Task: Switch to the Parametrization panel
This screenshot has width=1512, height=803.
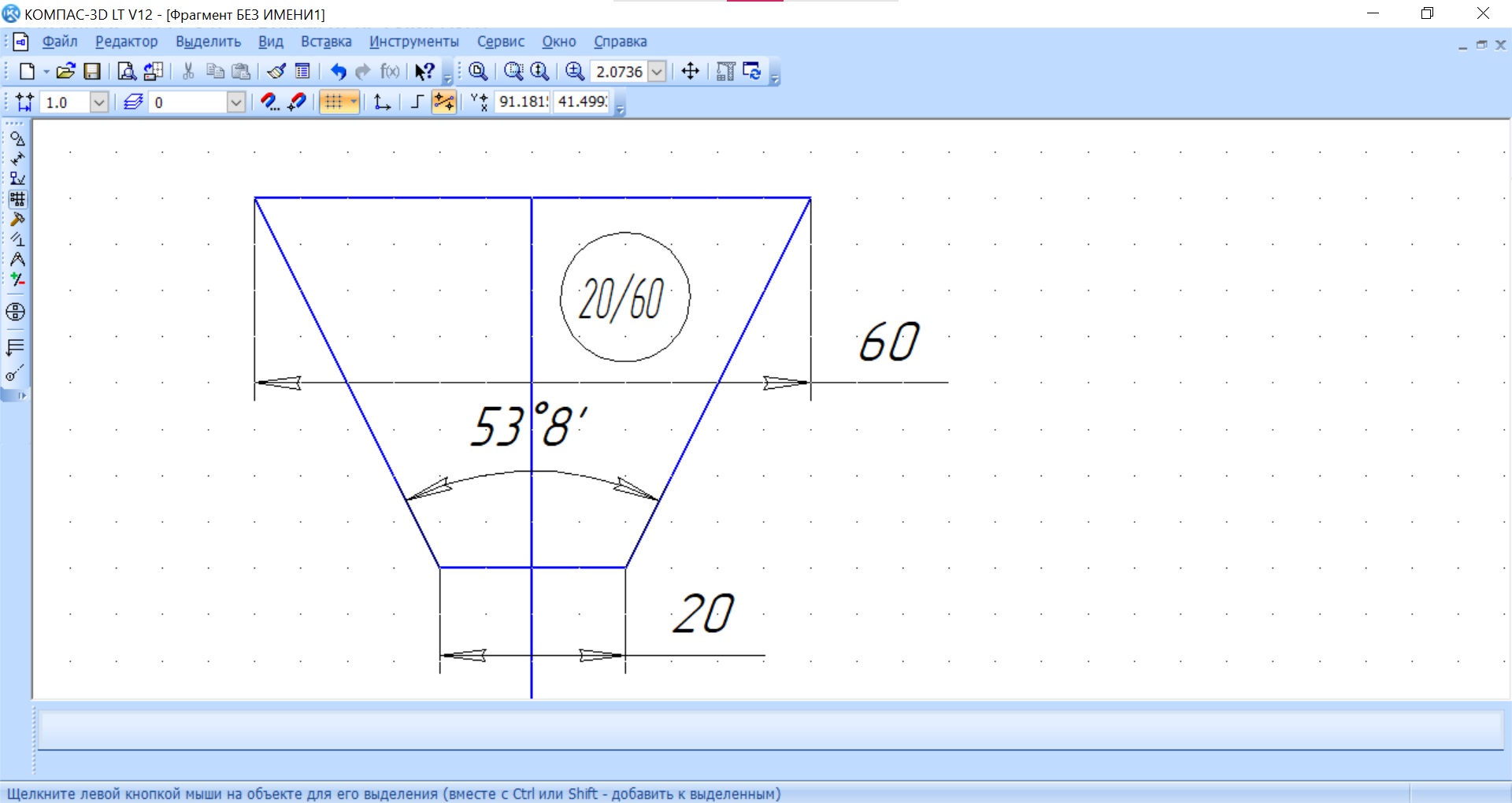Action: tap(17, 239)
